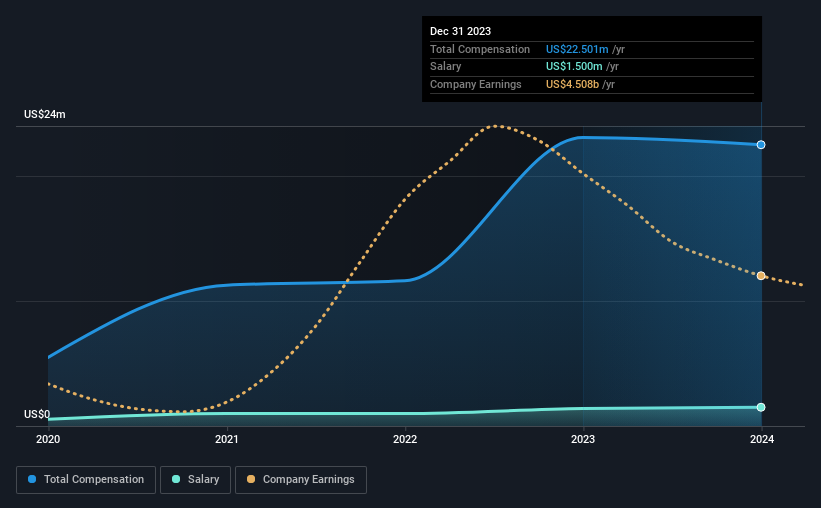Viewport: 821px width, 508px height.
Task: Click the 2021 x-axis label
Action: pyautogui.click(x=226, y=439)
